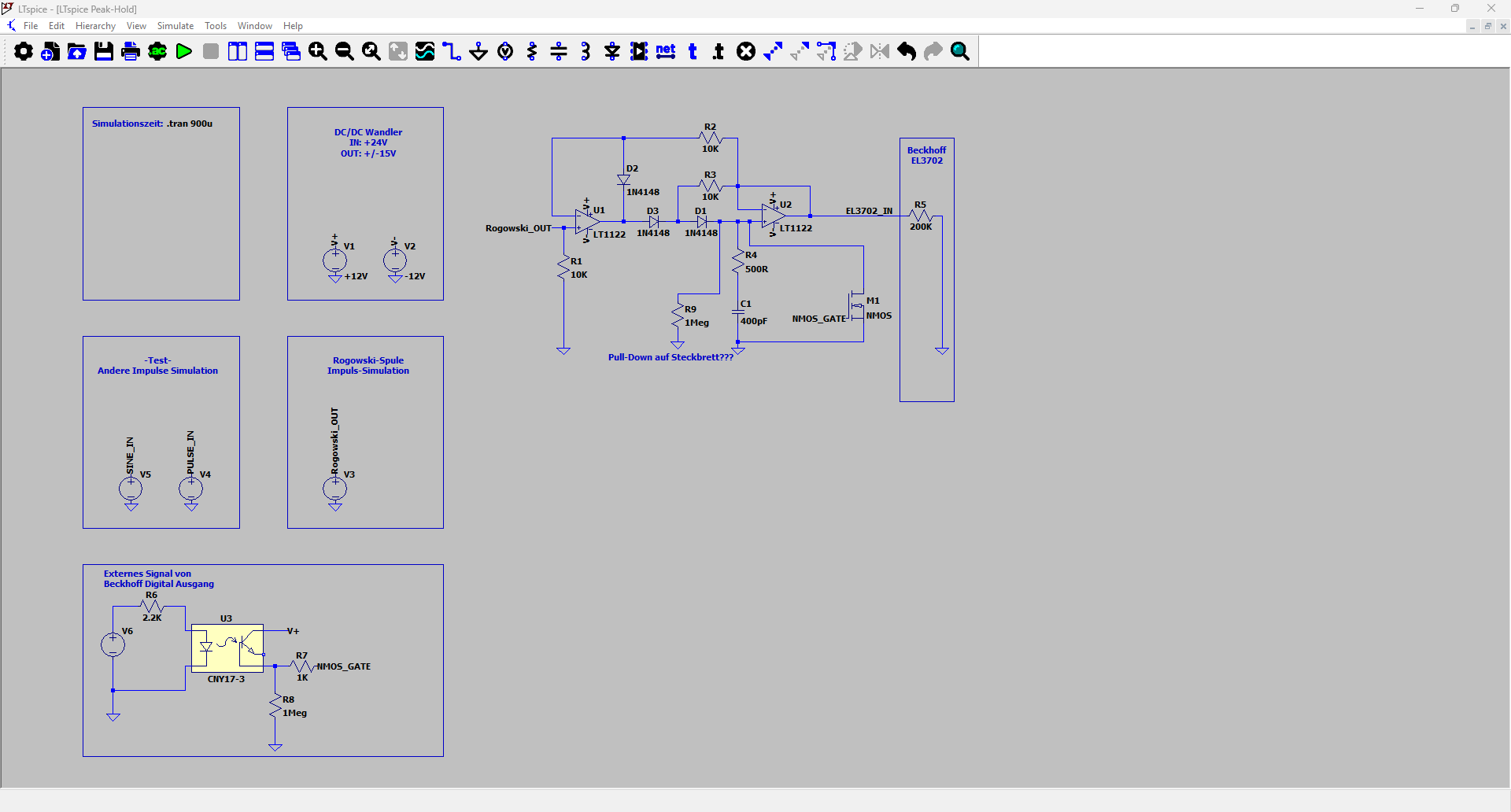This screenshot has width=1511, height=812.
Task: Pick the Diode placement tool
Action: [612, 52]
